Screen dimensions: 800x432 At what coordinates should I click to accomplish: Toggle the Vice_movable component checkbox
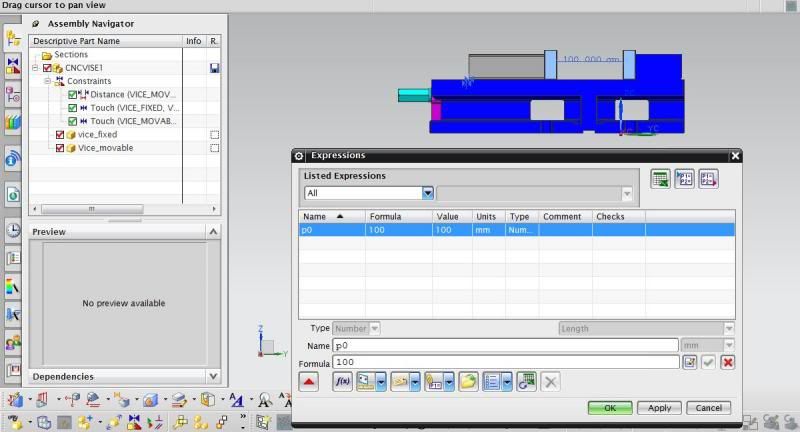[60, 148]
